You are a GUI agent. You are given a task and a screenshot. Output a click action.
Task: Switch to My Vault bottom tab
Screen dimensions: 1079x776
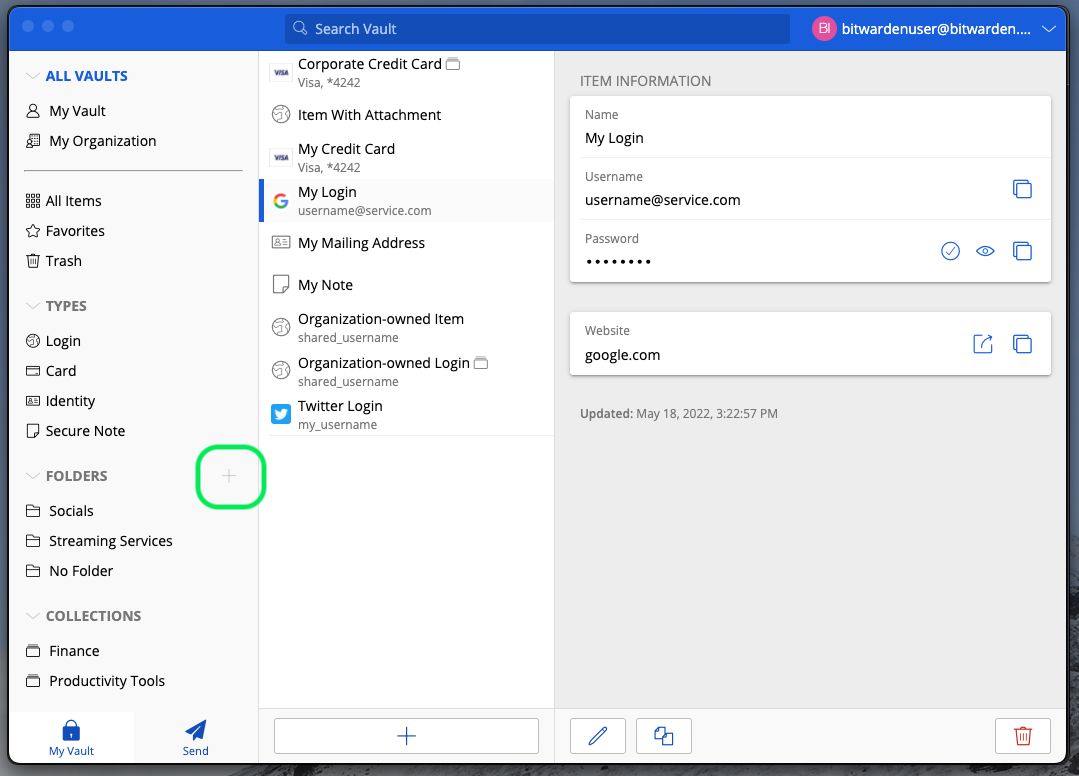[71, 738]
